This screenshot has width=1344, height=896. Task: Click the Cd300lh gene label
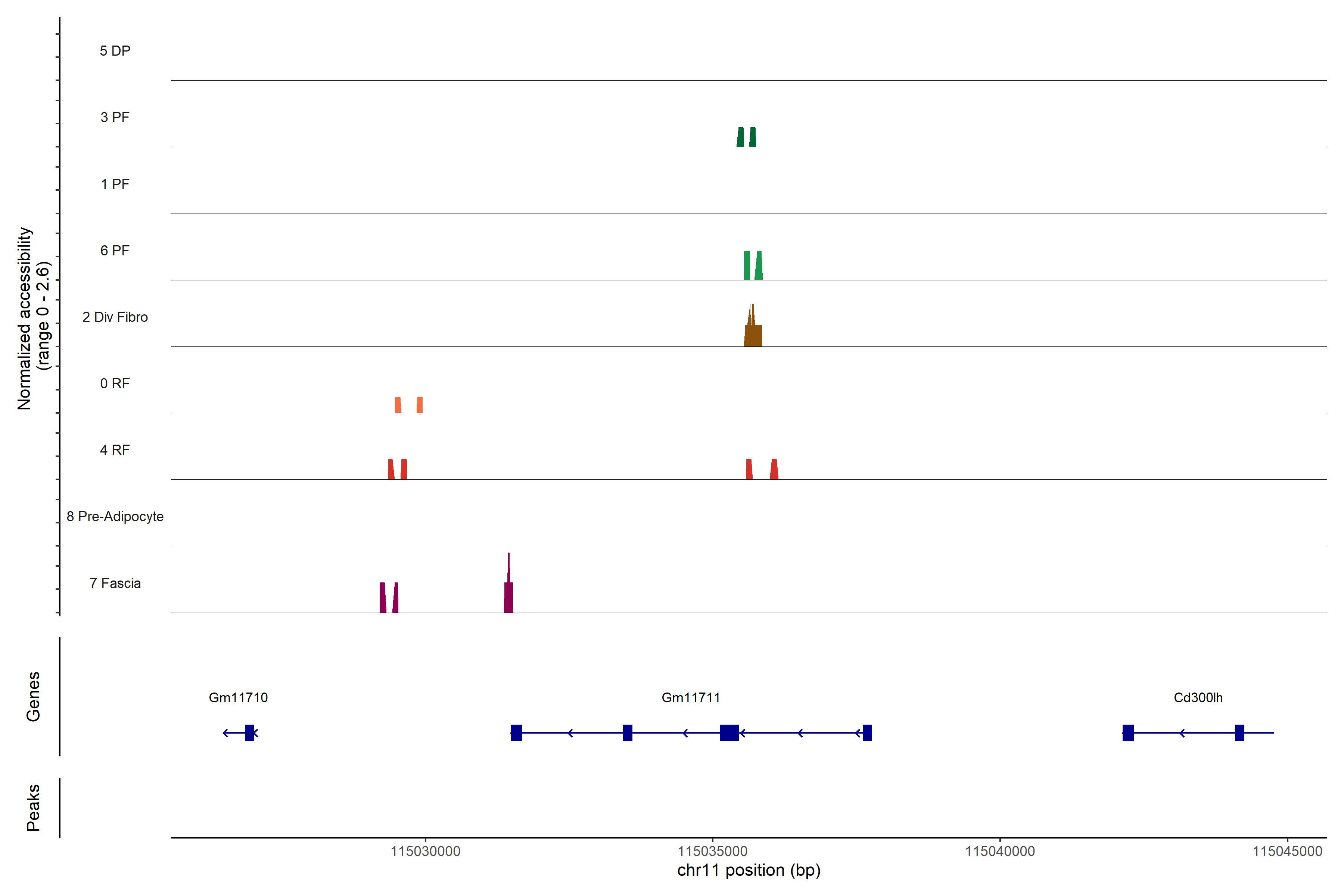point(1198,697)
